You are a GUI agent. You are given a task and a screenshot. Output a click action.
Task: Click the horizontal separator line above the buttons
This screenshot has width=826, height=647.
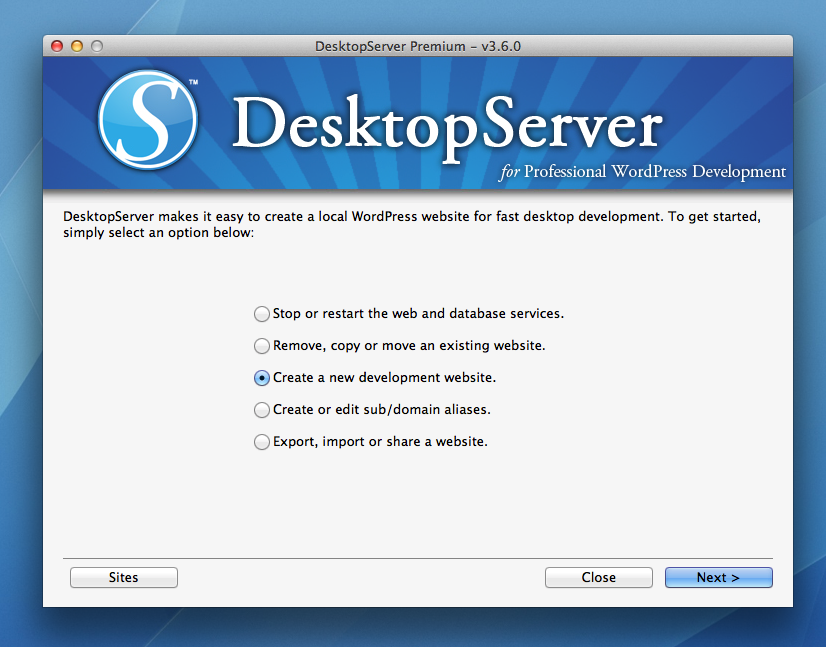click(x=417, y=558)
